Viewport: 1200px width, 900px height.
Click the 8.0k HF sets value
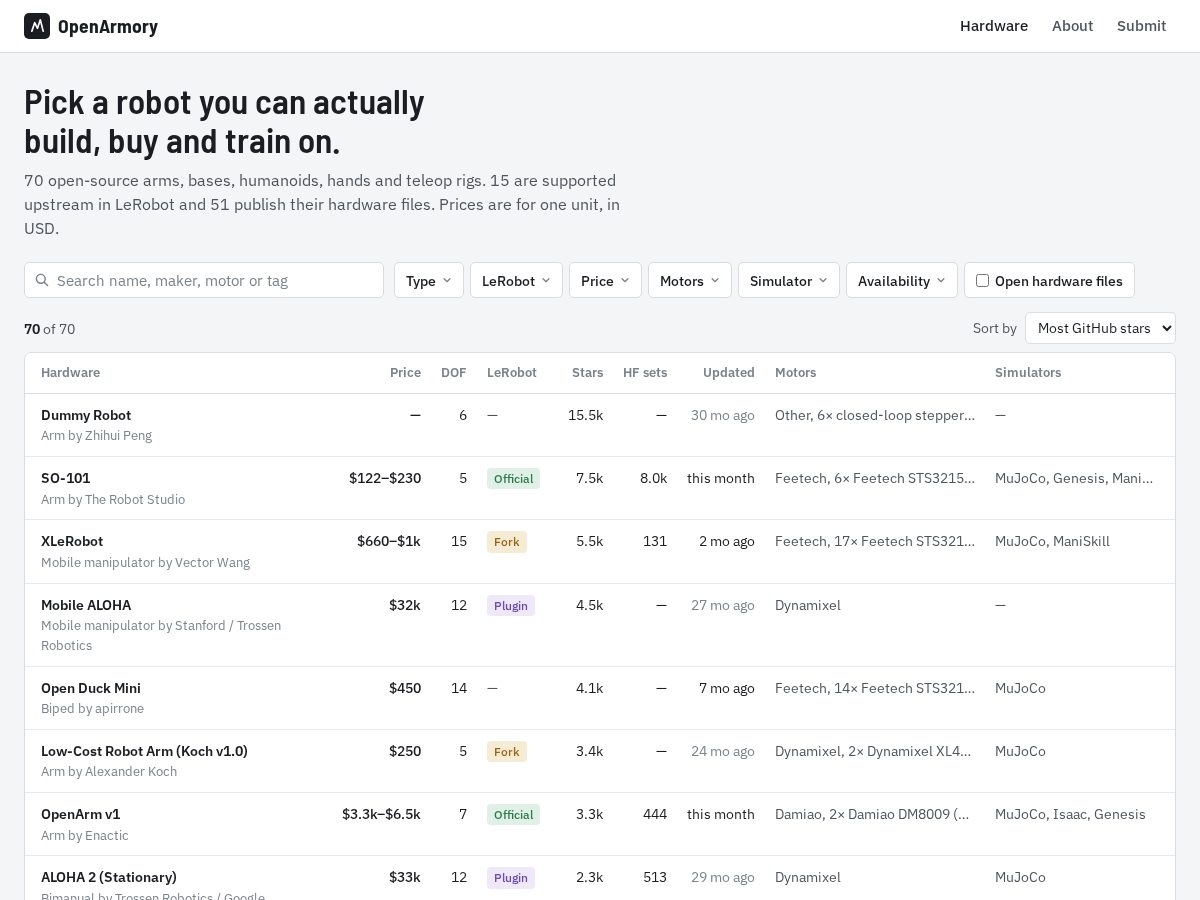coord(653,478)
